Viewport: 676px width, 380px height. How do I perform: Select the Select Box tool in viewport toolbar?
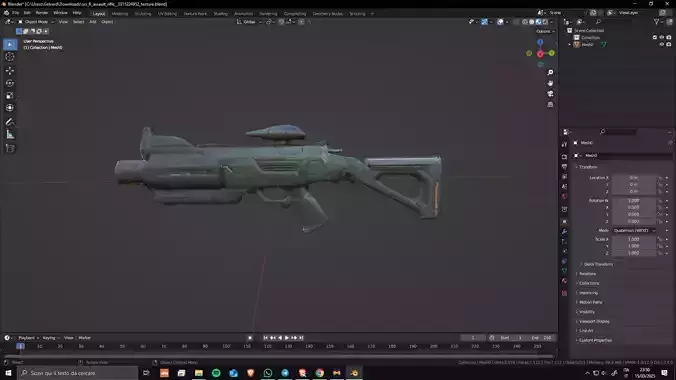[x=10, y=44]
